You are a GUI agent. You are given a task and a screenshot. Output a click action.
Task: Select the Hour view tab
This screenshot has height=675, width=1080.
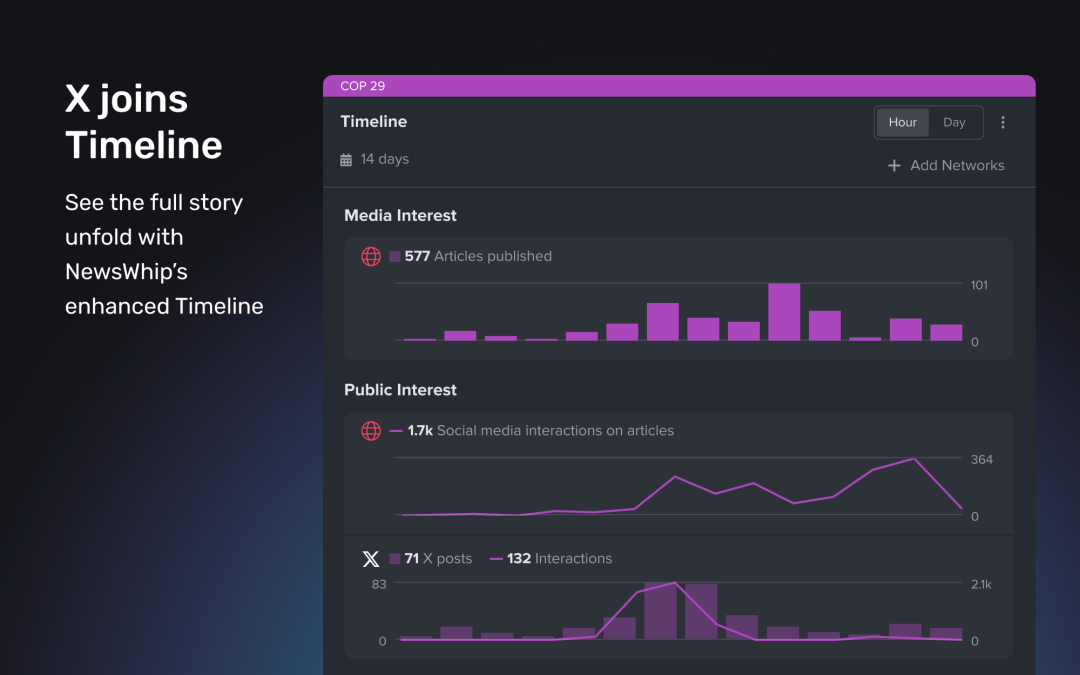(902, 122)
